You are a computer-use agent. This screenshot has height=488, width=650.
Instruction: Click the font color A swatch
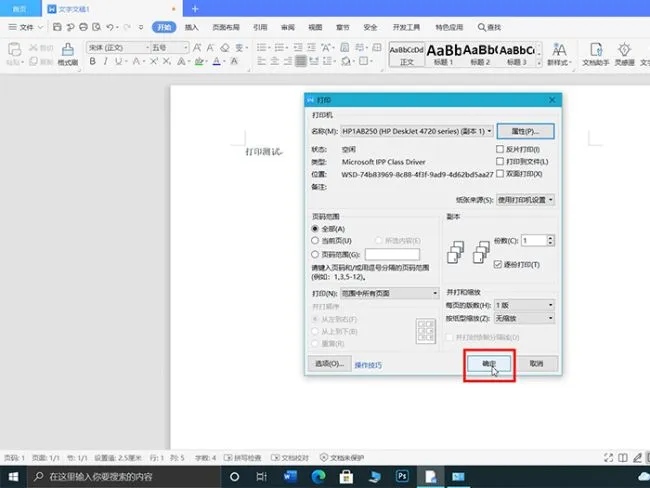216,62
